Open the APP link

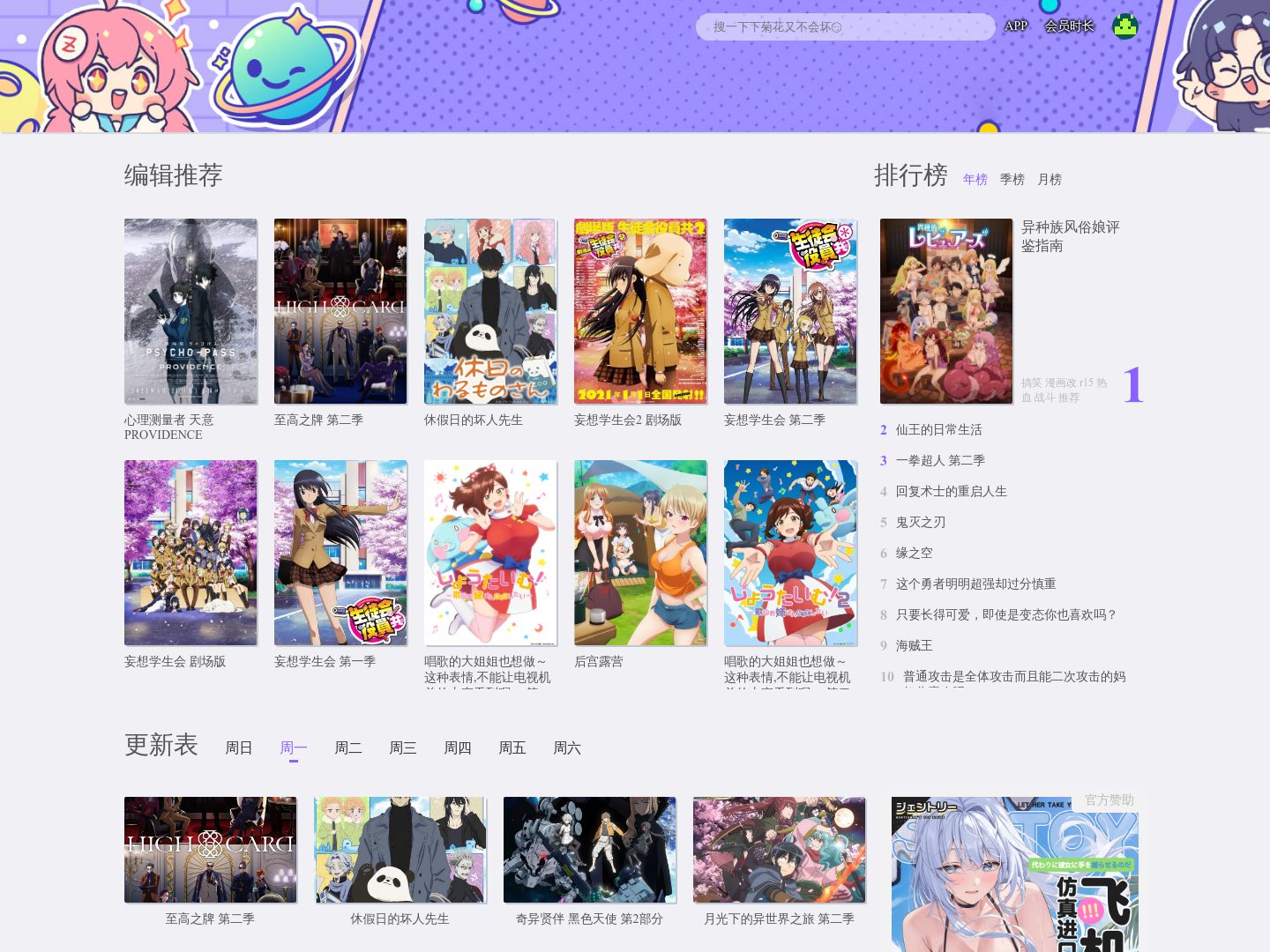[x=1016, y=26]
